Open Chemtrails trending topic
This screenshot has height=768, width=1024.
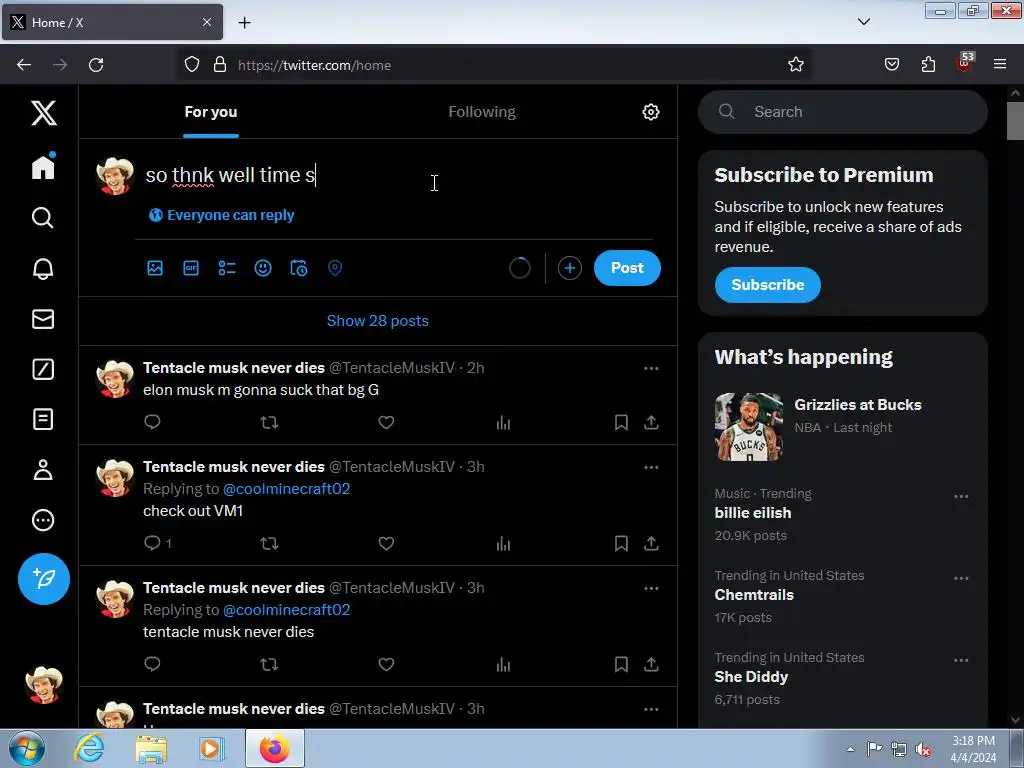pyautogui.click(x=754, y=595)
